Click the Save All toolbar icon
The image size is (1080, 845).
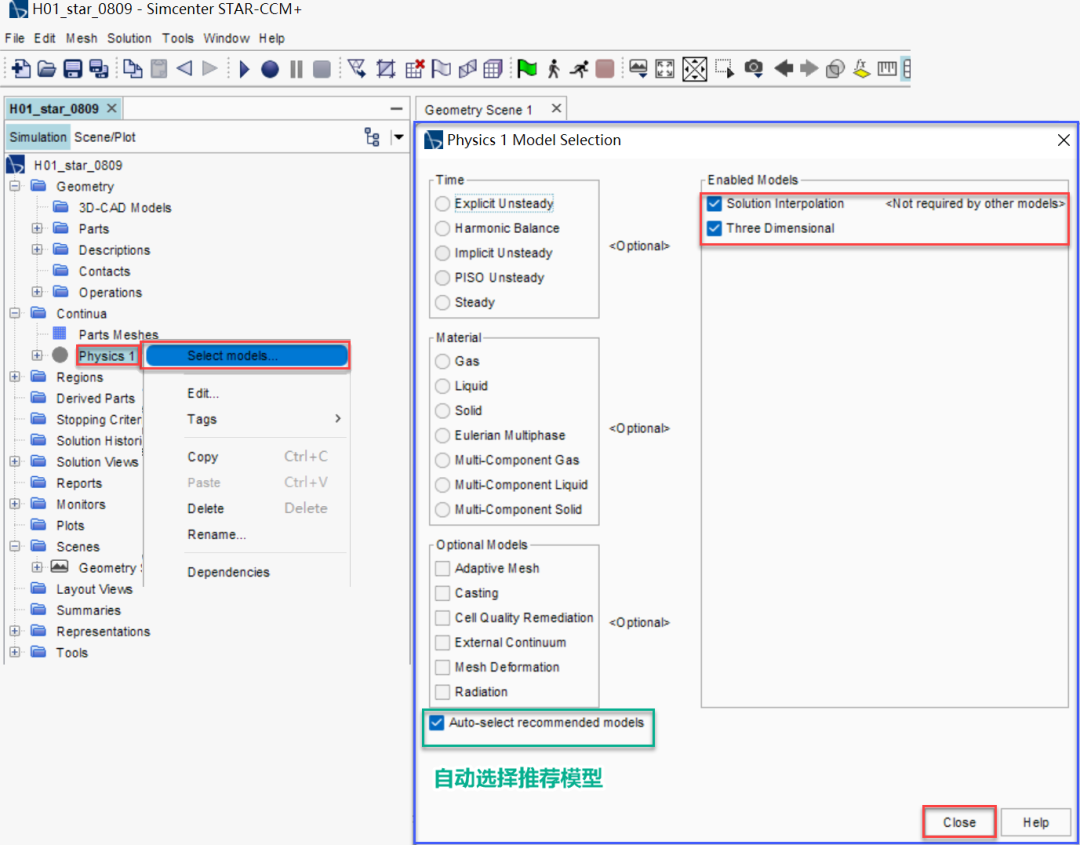(x=99, y=68)
